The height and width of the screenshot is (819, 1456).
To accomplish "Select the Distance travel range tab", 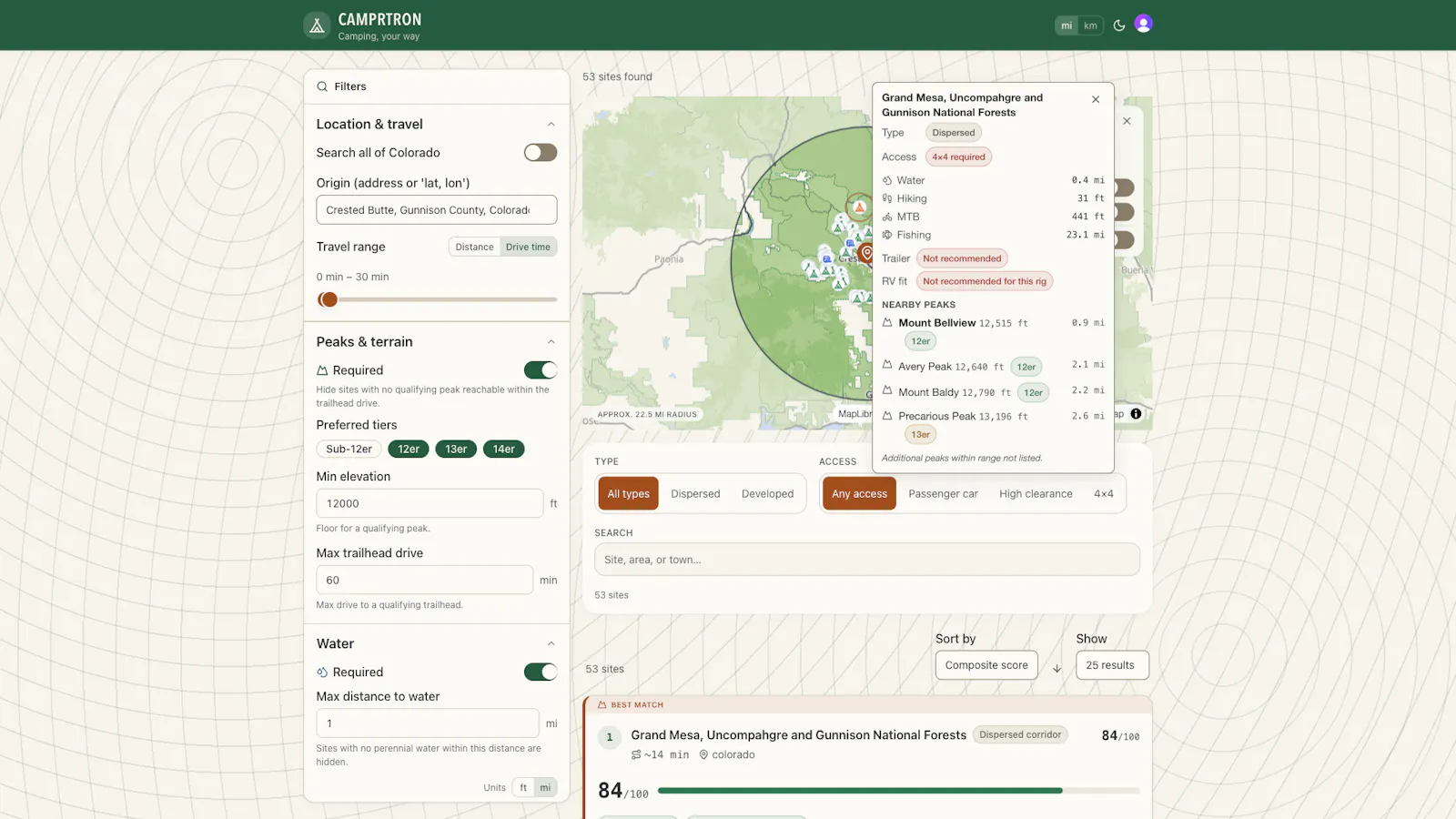I will [474, 247].
